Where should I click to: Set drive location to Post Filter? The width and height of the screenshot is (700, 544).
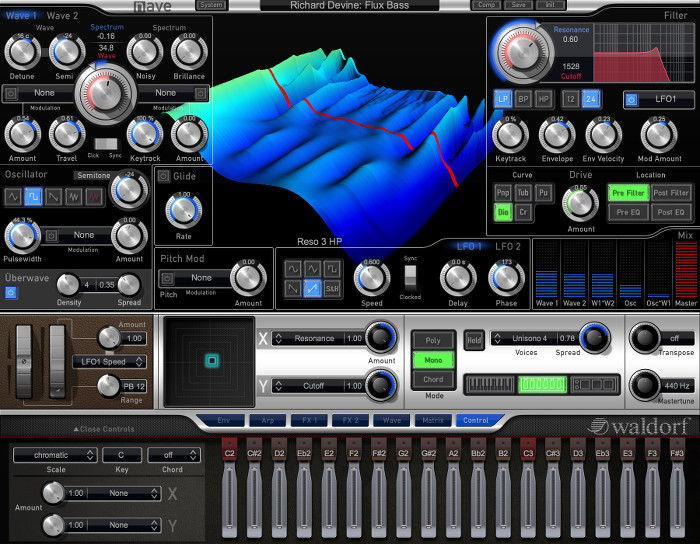(x=671, y=192)
